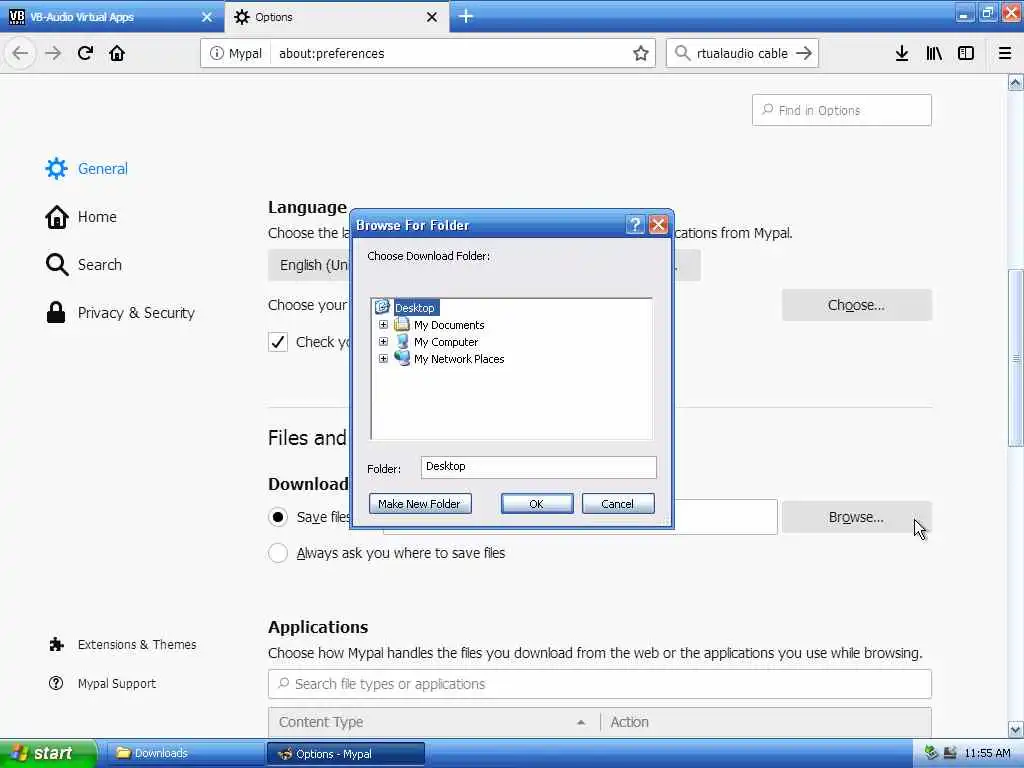Click Make New Folder button
Screen dimensions: 1024x768
pos(420,504)
